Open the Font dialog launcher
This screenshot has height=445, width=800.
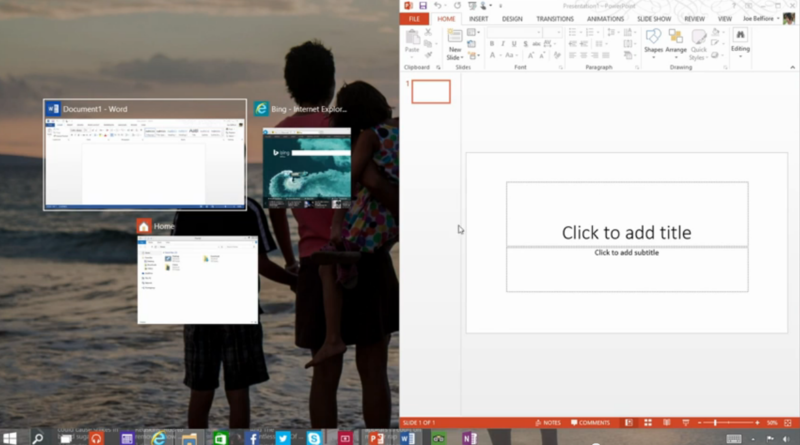pyautogui.click(x=561, y=67)
